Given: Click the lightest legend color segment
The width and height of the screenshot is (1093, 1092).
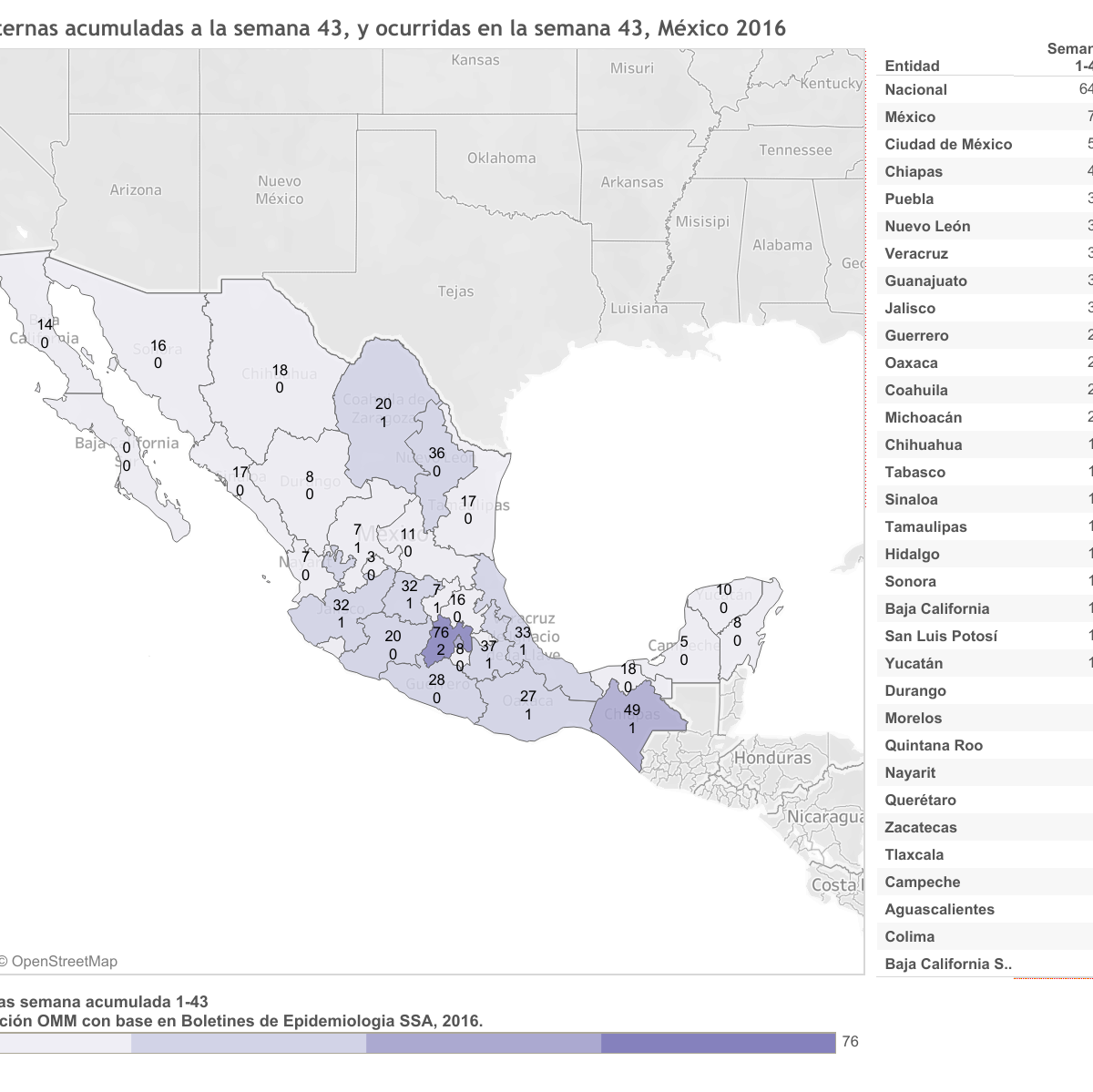Looking at the screenshot, I should tap(64, 1043).
